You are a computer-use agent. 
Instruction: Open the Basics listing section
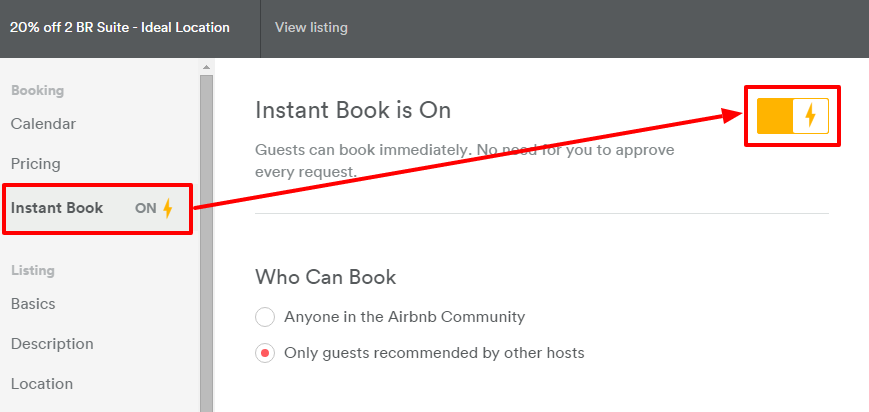(33, 304)
